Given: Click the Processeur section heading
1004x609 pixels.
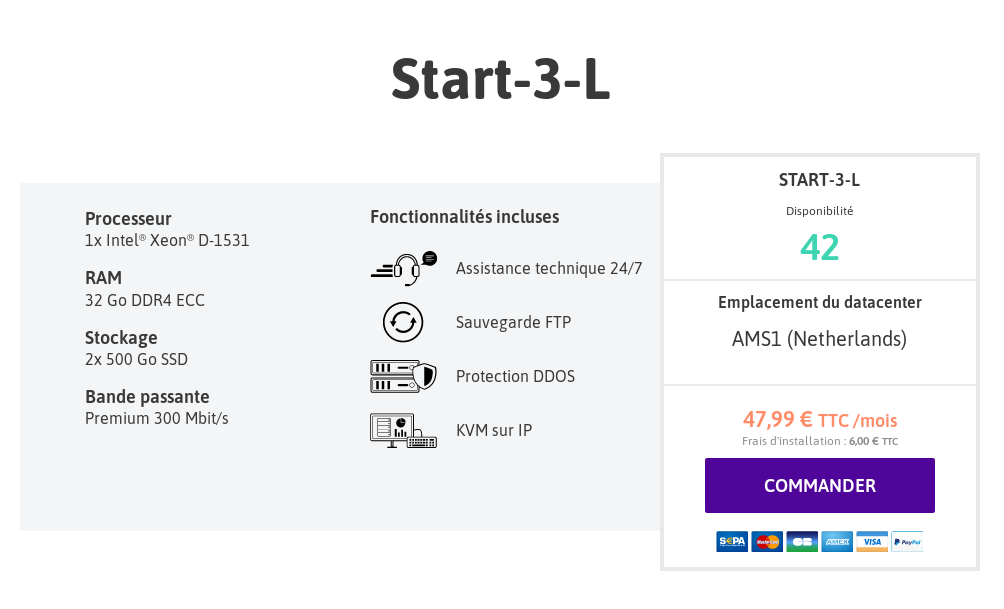Looking at the screenshot, I should pyautogui.click(x=128, y=219).
